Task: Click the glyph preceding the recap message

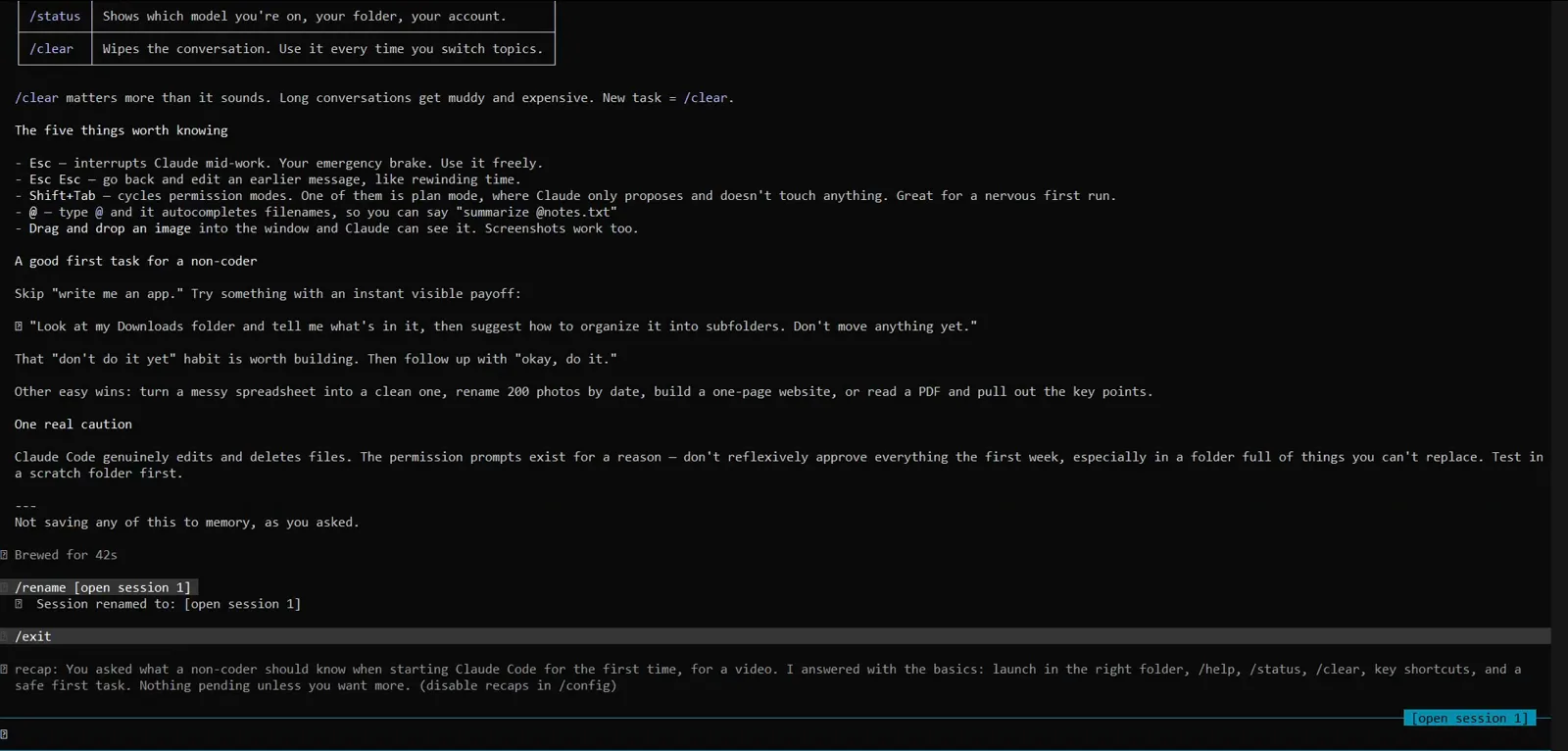Action: click(x=4, y=670)
